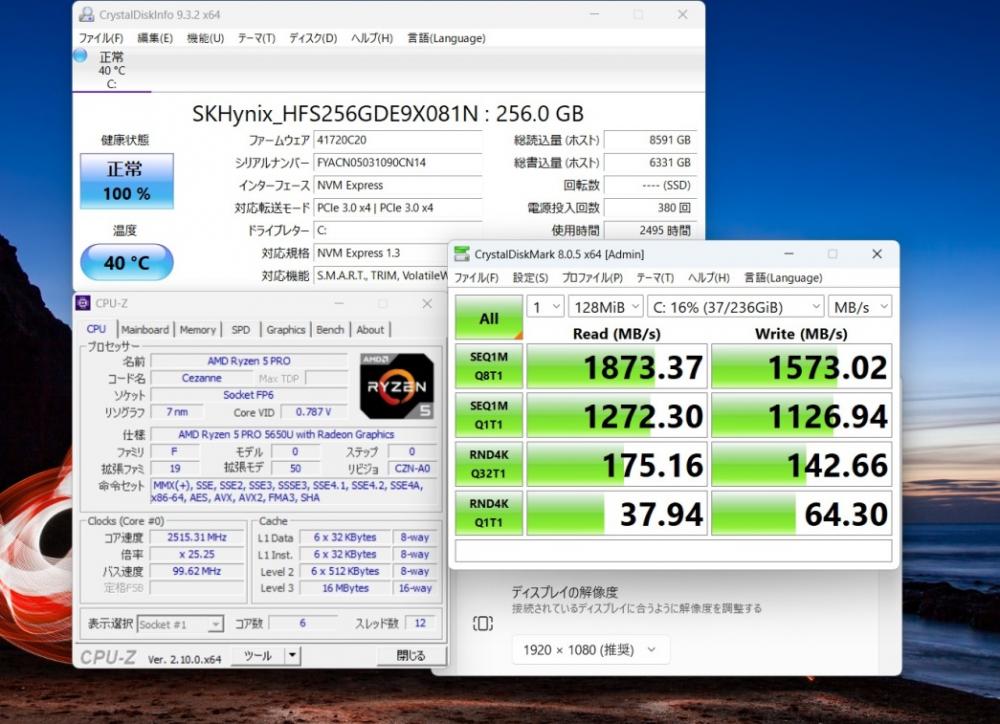Viewport: 1000px width, 724px height.
Task: Switch to the Memory tab in CPU-Z
Action: point(198,330)
